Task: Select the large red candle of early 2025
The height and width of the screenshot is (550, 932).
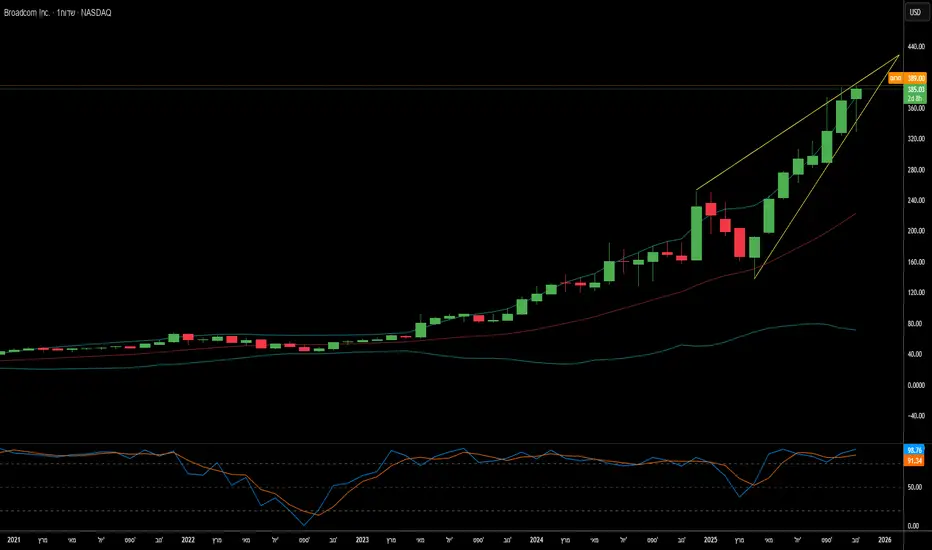Action: click(x=739, y=242)
